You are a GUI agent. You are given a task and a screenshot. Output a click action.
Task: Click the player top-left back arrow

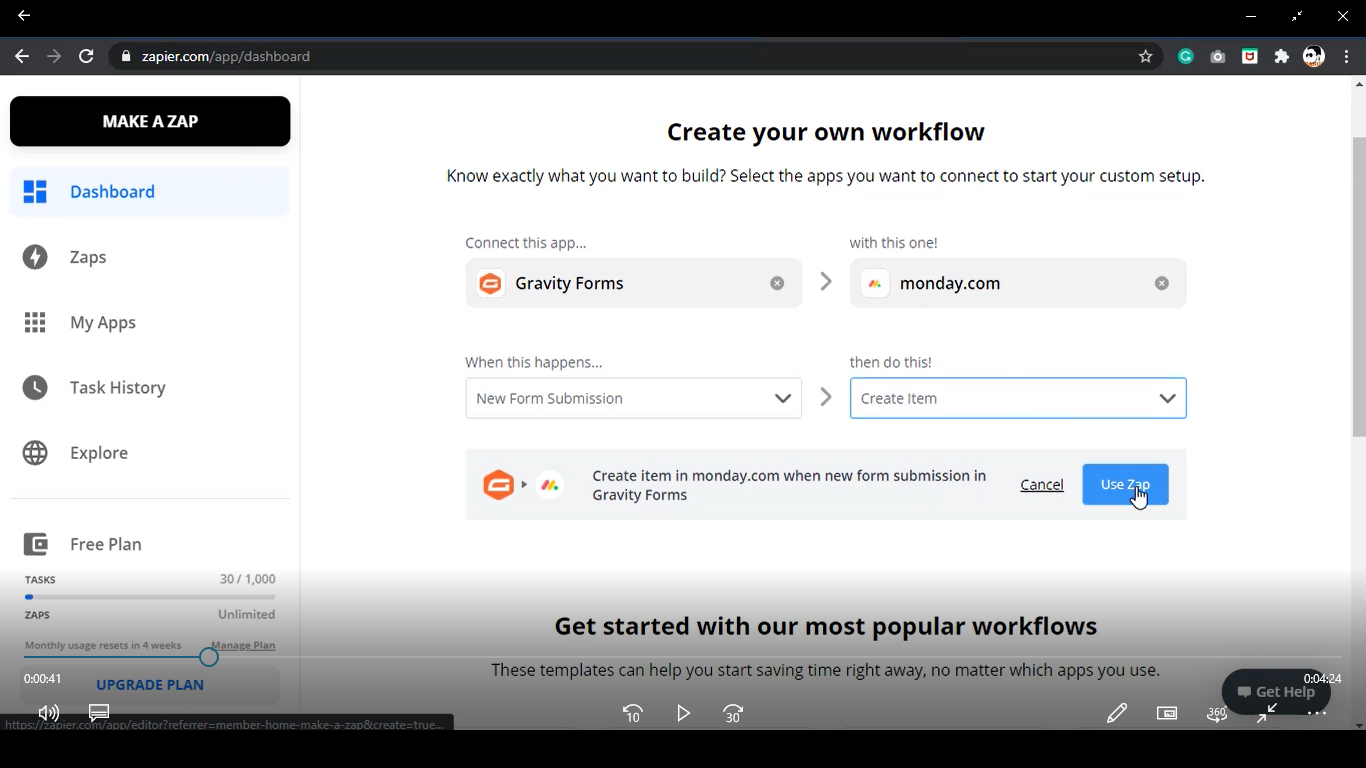24,15
